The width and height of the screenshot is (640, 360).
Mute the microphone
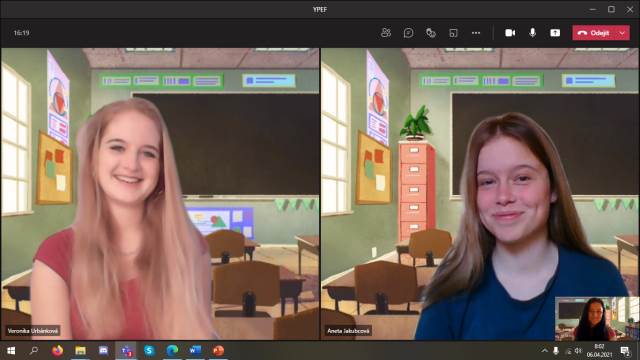(x=533, y=33)
